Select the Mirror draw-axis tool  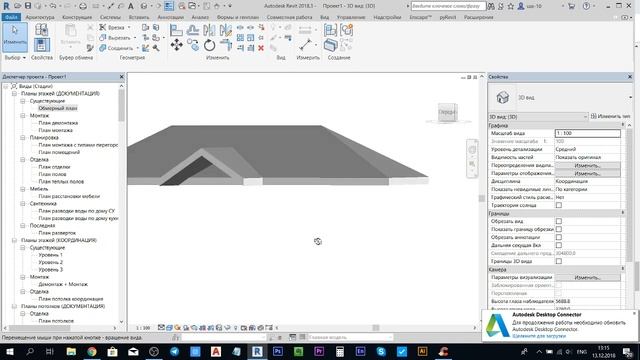(x=225, y=30)
